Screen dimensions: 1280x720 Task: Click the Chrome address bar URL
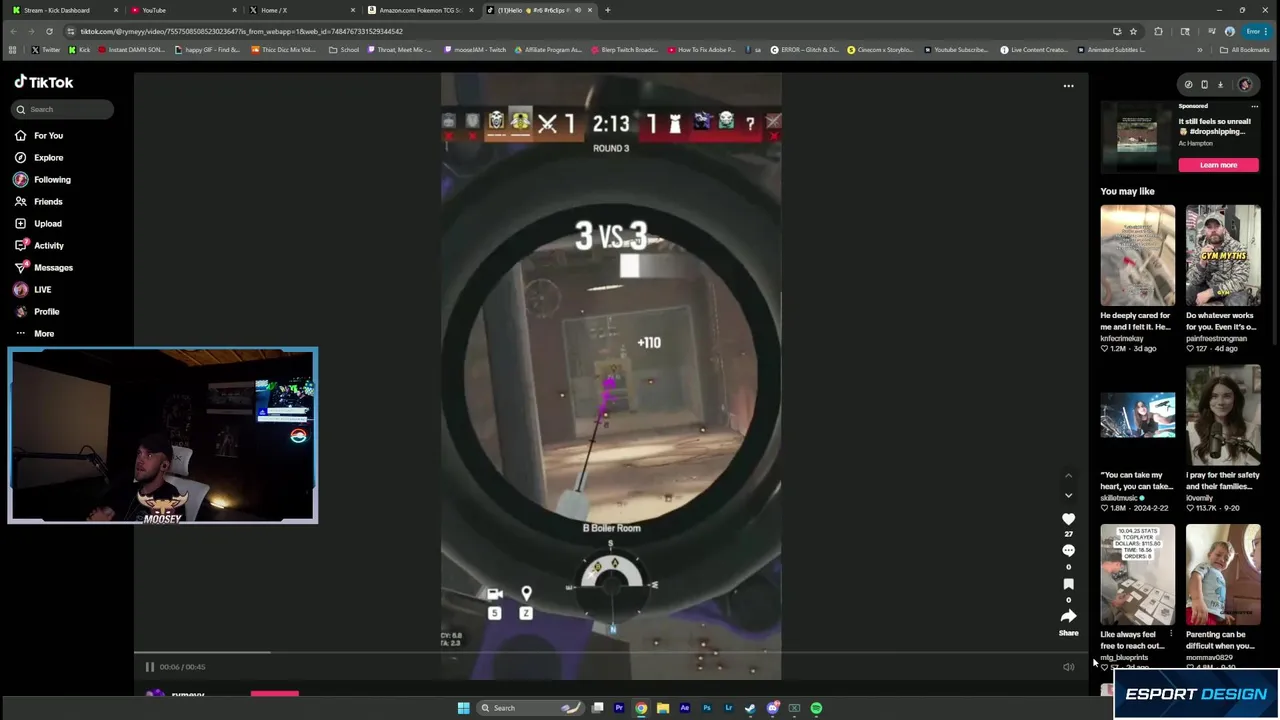click(241, 31)
